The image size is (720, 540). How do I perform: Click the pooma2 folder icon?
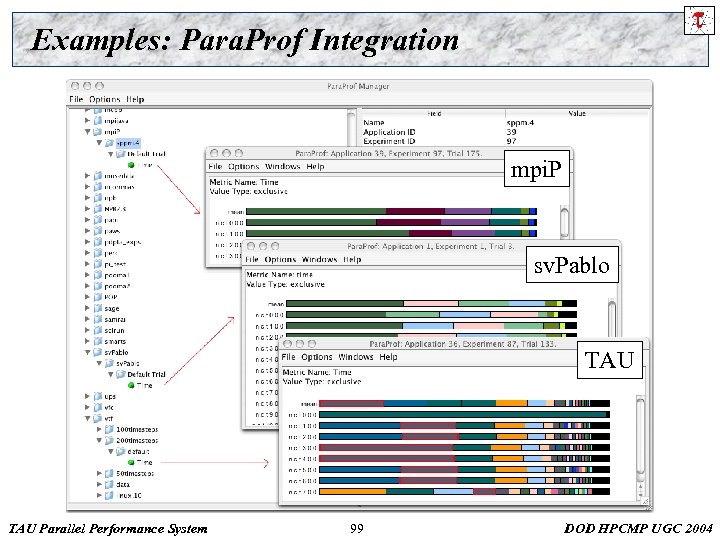pos(98,286)
